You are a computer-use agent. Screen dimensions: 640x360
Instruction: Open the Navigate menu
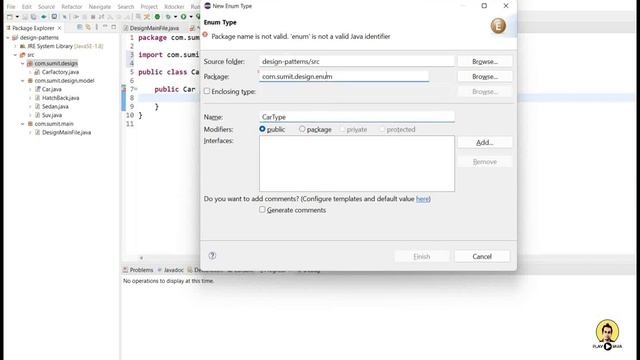click(x=100, y=7)
